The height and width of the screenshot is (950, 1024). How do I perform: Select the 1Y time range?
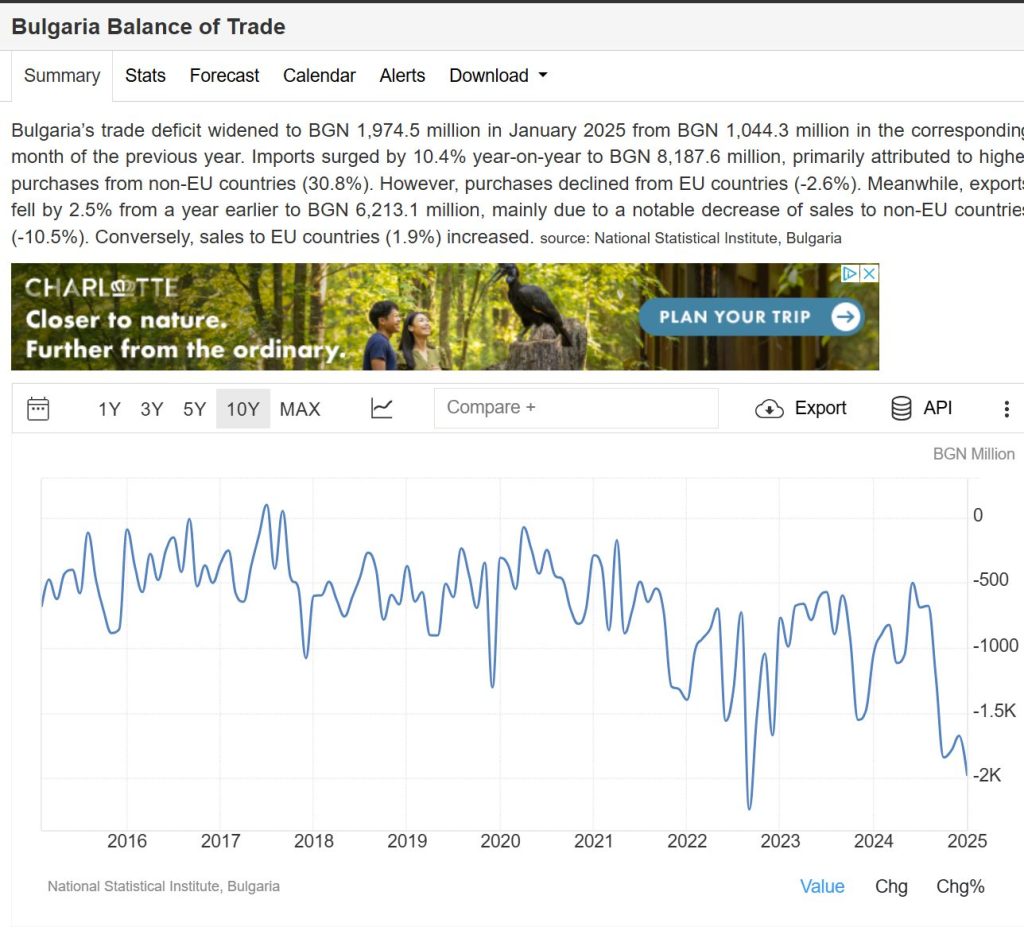coord(109,409)
